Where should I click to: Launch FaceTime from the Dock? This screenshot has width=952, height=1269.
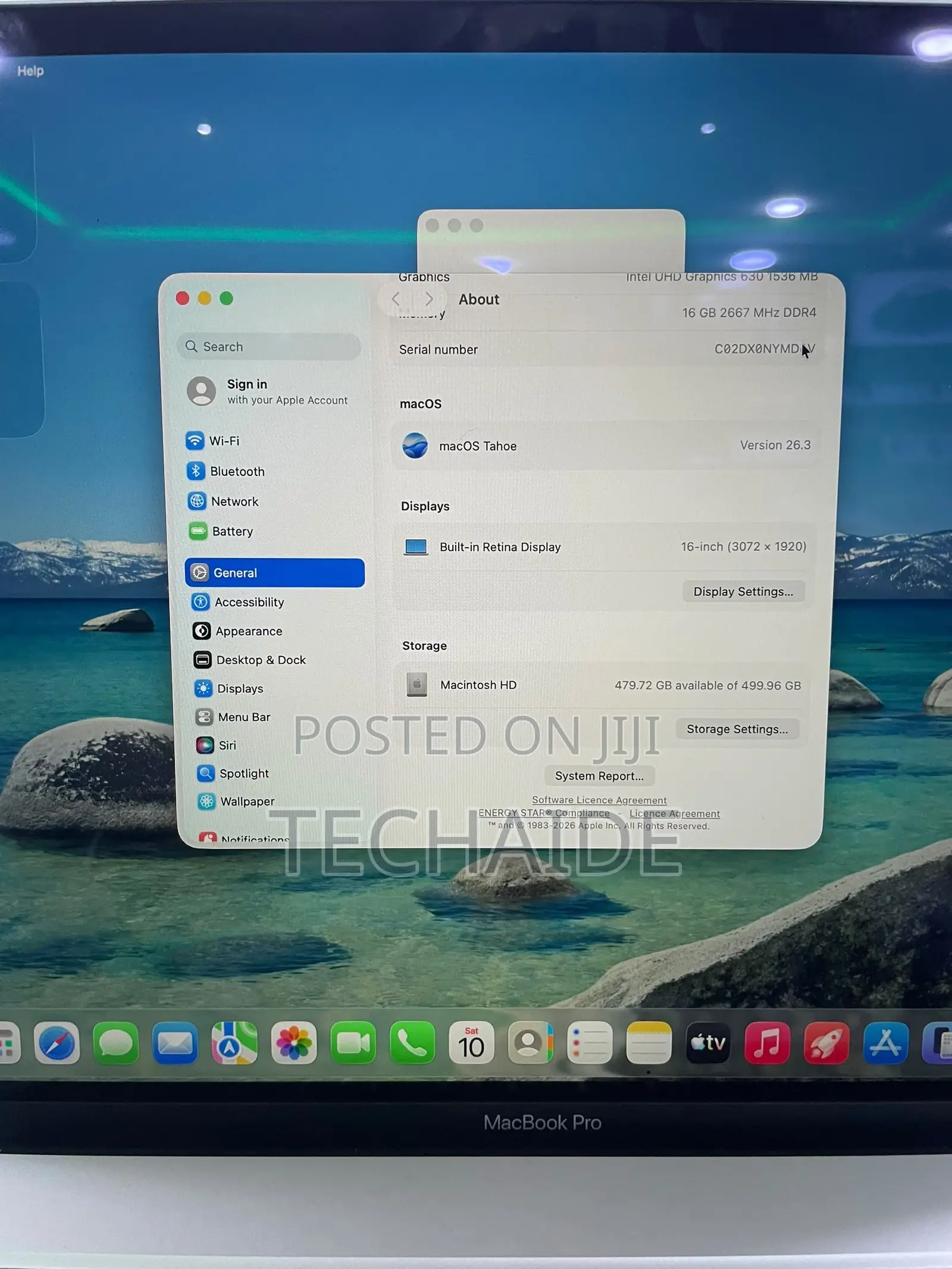[353, 1044]
